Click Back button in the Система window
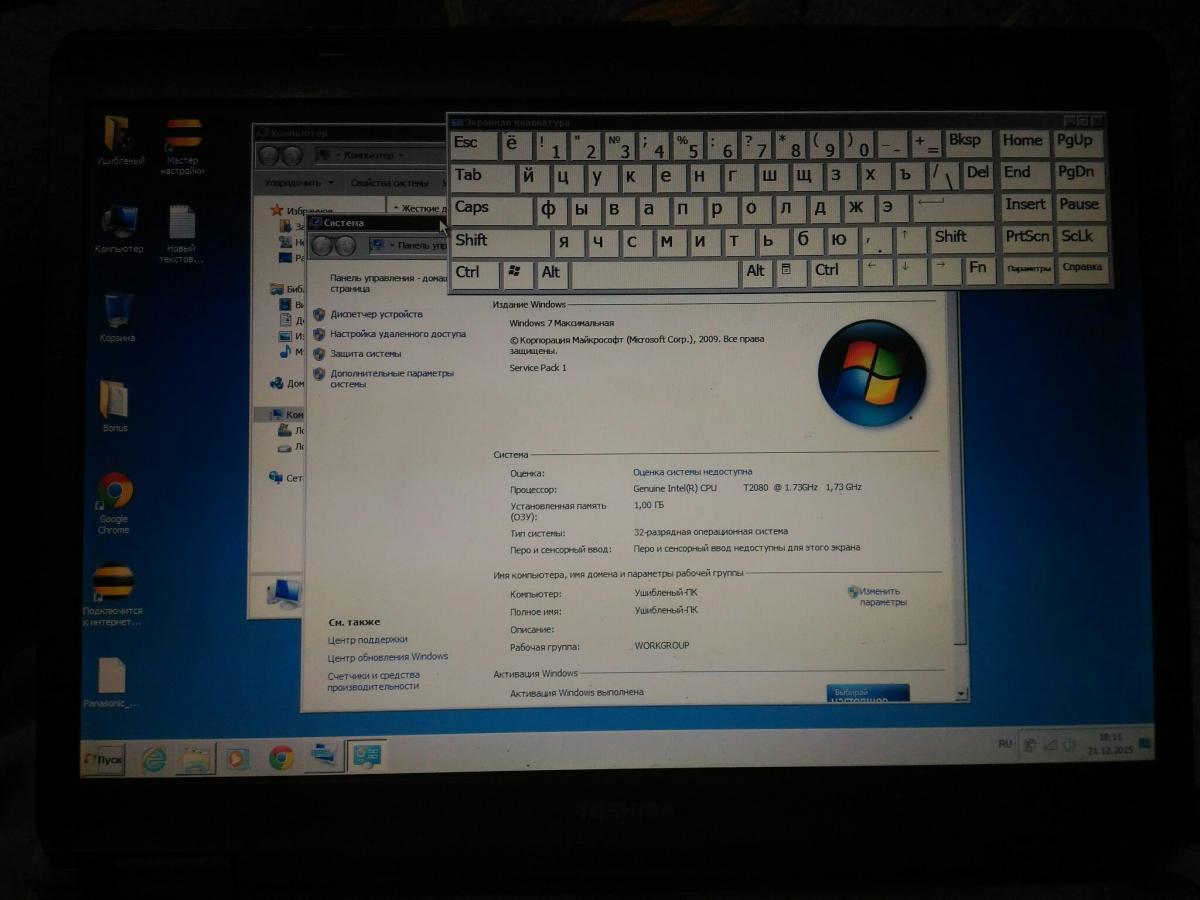The image size is (1200, 900). (x=324, y=246)
